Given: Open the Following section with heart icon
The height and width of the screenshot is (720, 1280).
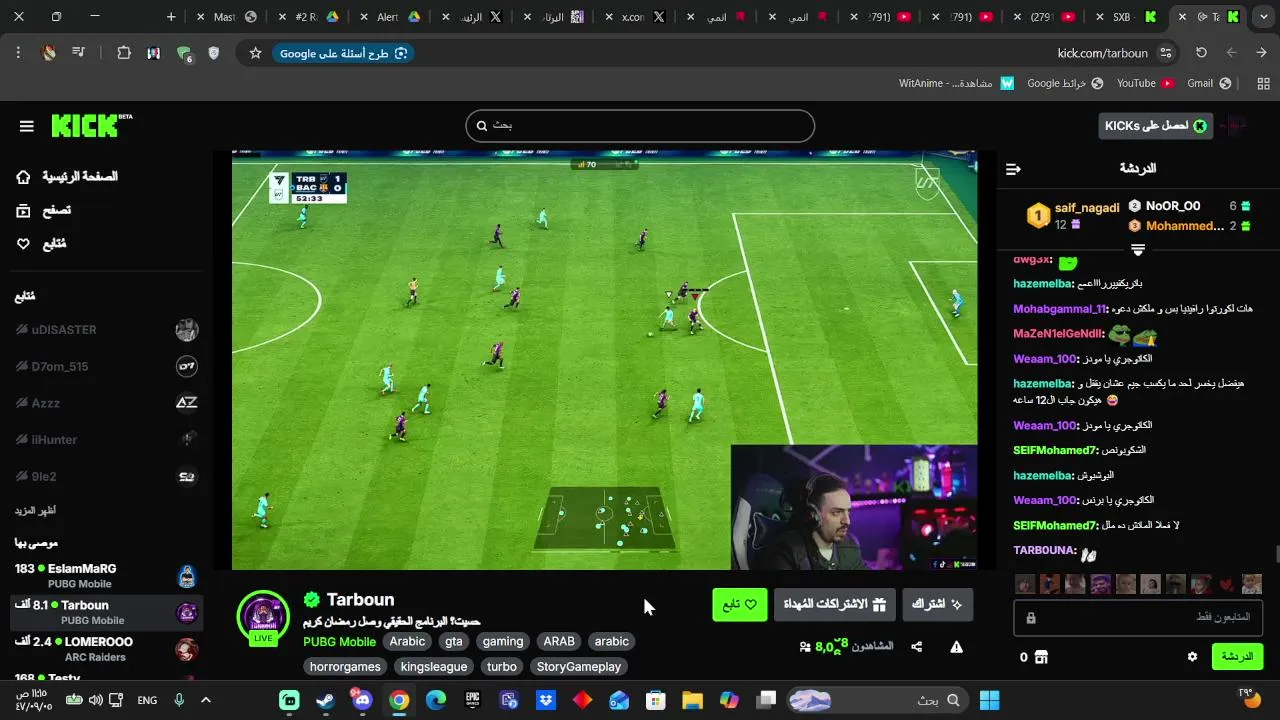Looking at the screenshot, I should coord(42,244).
